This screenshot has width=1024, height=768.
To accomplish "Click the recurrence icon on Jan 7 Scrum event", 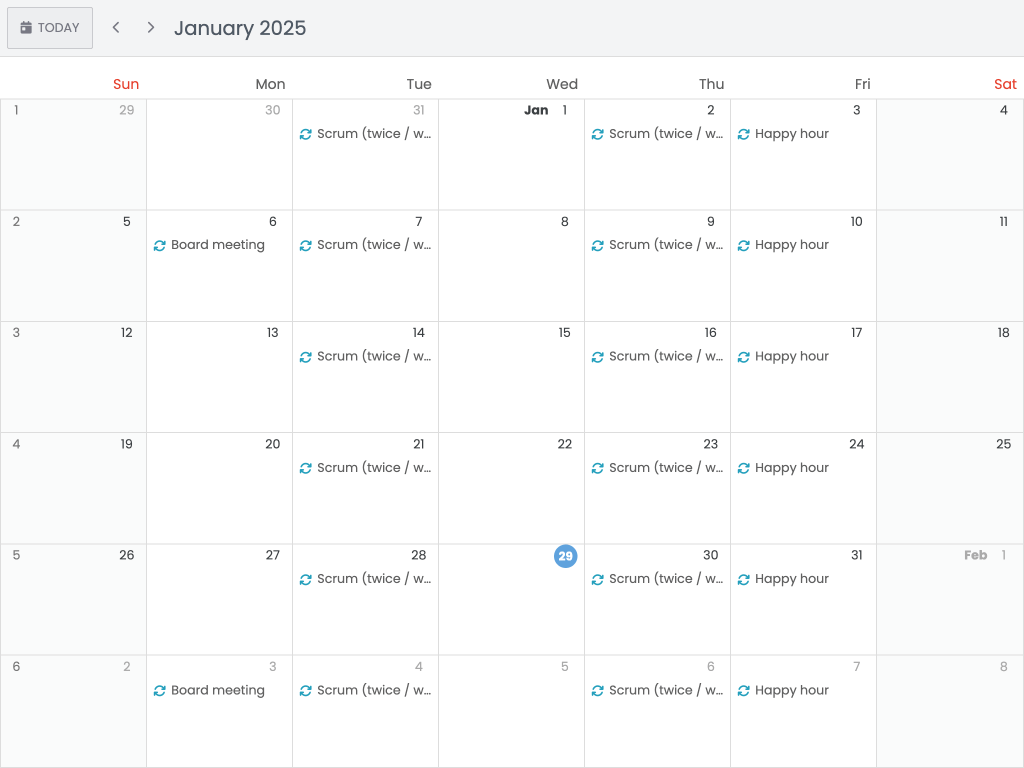I will [307, 244].
